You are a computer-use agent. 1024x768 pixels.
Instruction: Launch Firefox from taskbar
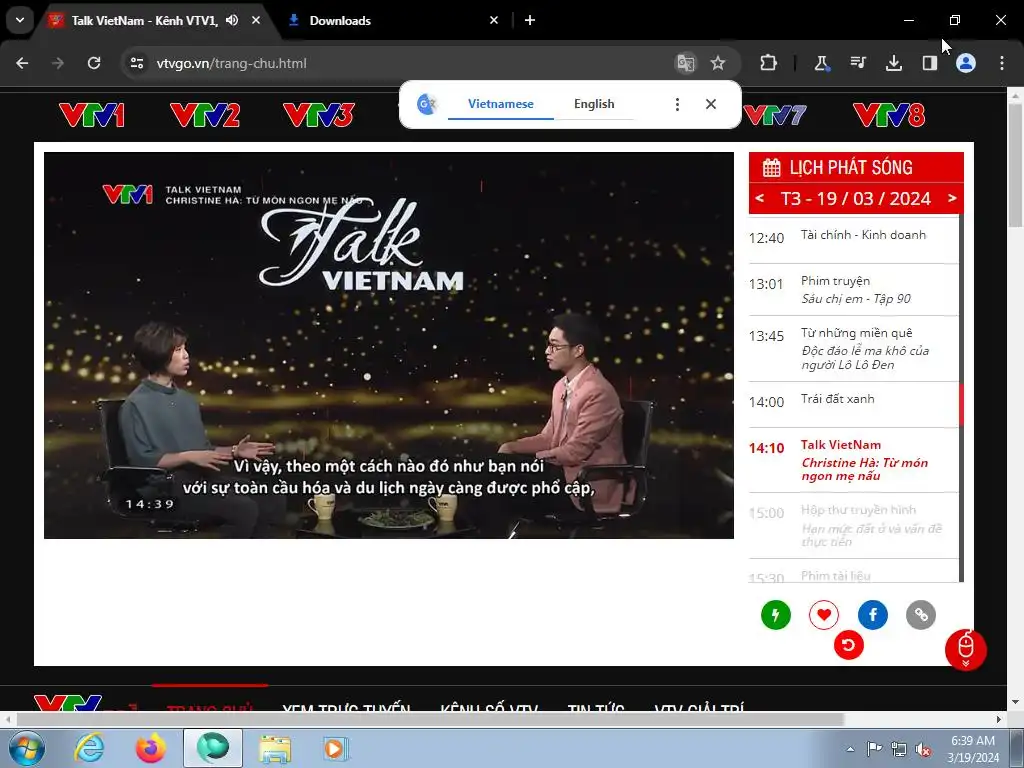click(x=151, y=748)
